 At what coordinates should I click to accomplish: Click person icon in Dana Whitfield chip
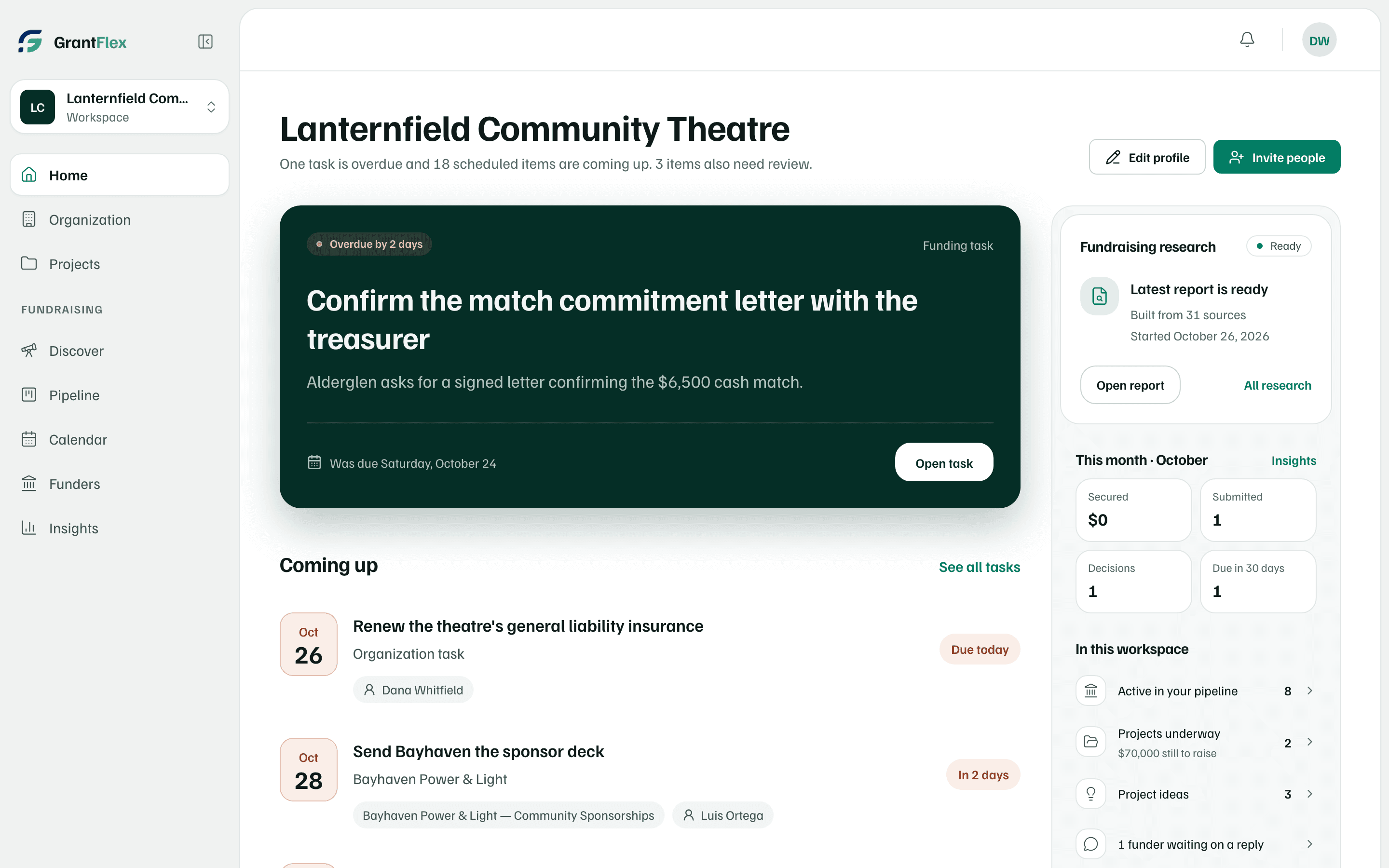click(369, 690)
